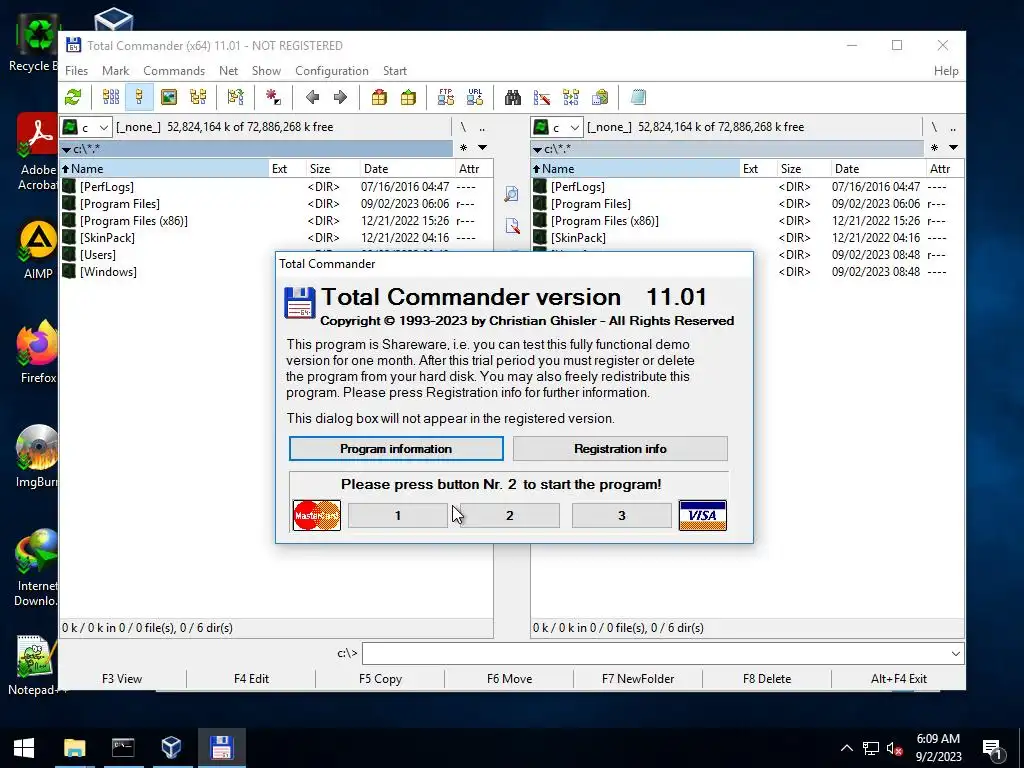Go forward with the right arrow icon
1024x768 pixels.
[x=340, y=97]
